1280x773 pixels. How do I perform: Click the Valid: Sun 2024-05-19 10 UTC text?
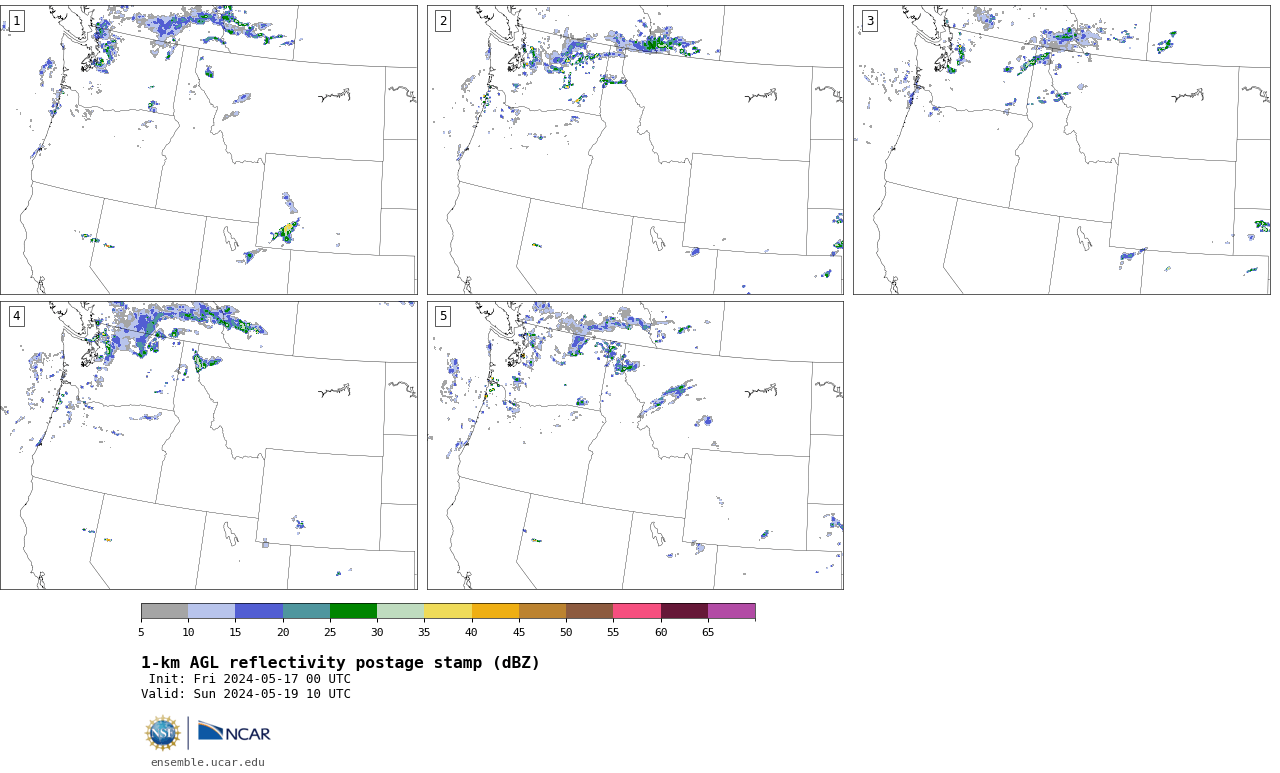pos(246,694)
